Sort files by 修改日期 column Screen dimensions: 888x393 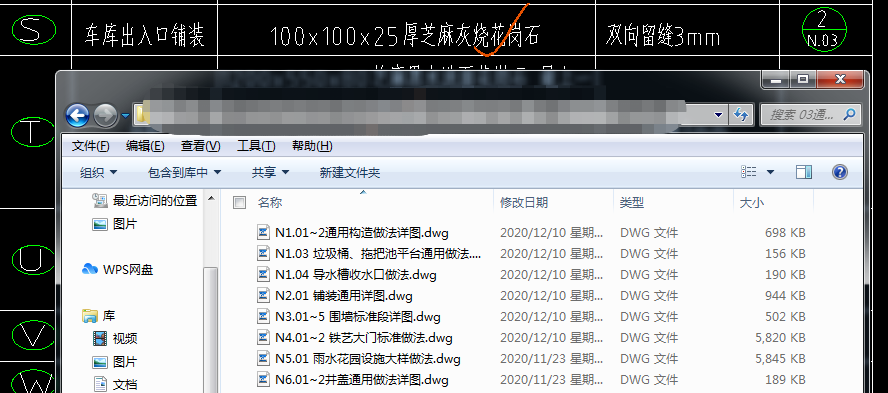[x=524, y=203]
